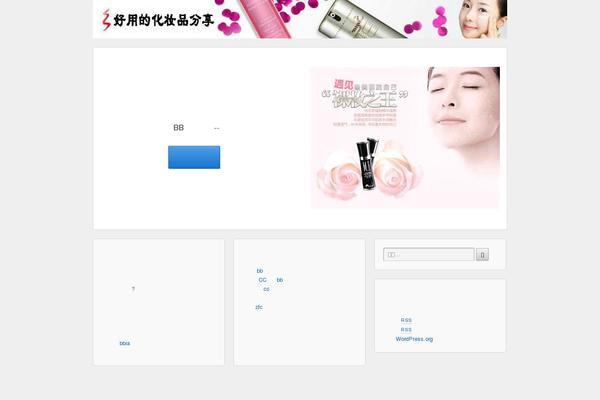Click the red squiggle logo in banner
600x400 pixels.
106,20
